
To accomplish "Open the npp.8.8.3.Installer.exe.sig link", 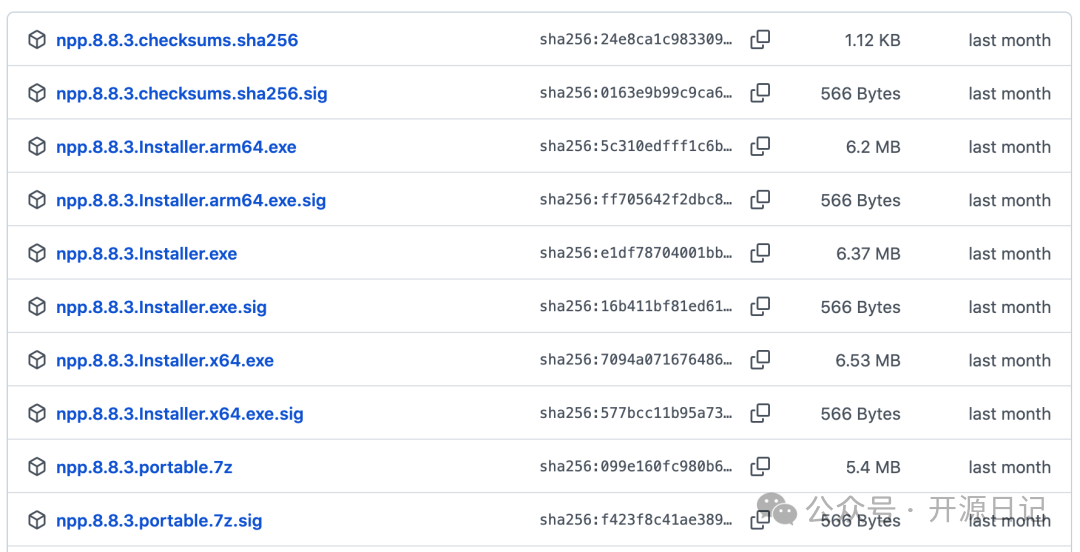I will point(161,307).
